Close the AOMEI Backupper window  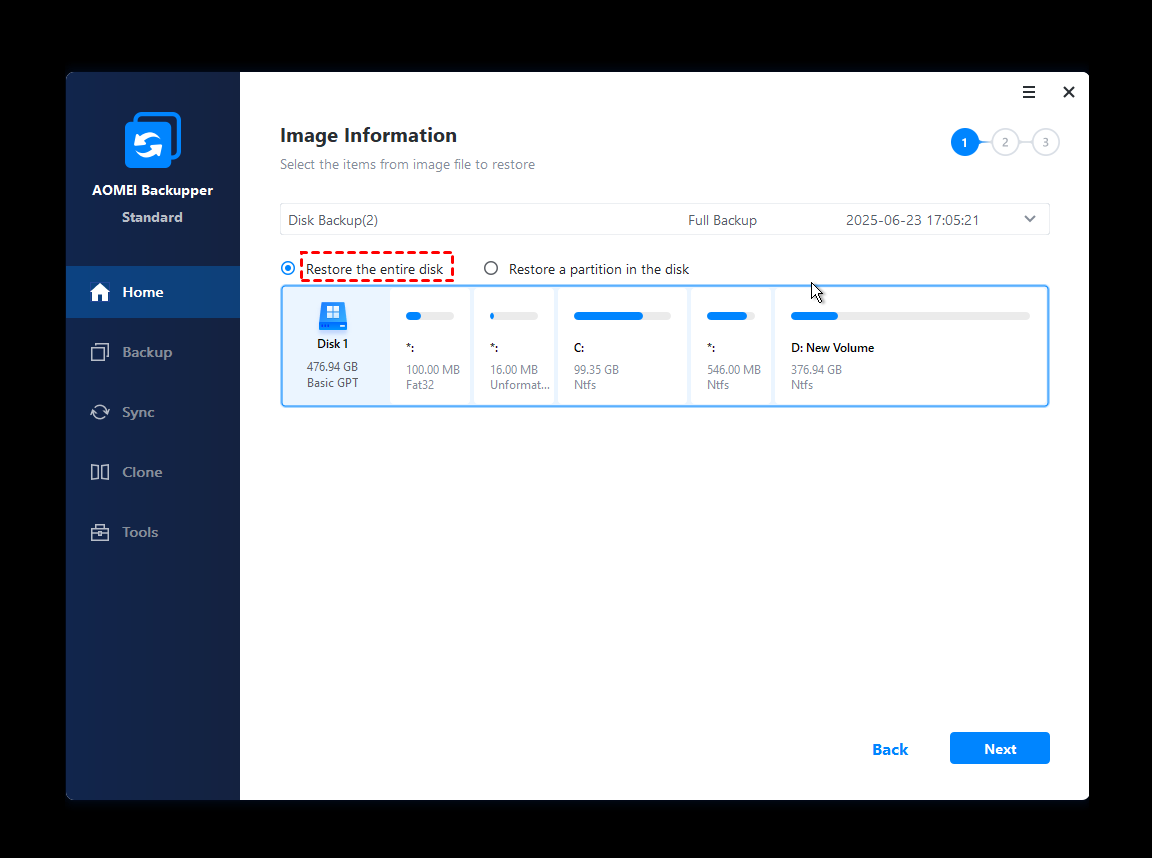click(x=1069, y=92)
